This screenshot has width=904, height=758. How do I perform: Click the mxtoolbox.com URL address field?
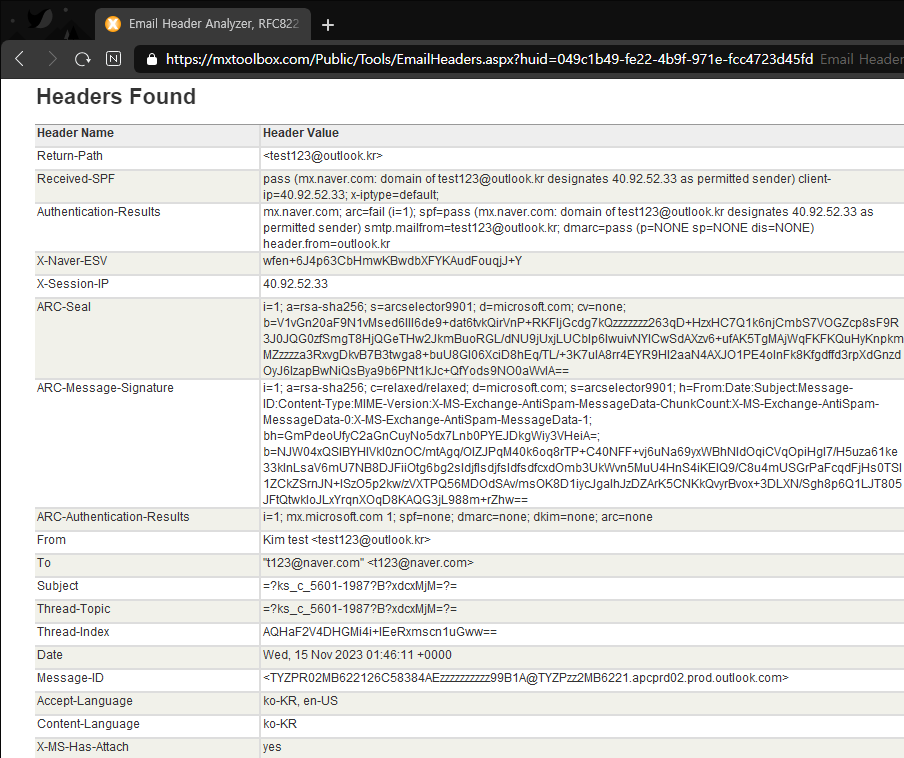[x=489, y=59]
